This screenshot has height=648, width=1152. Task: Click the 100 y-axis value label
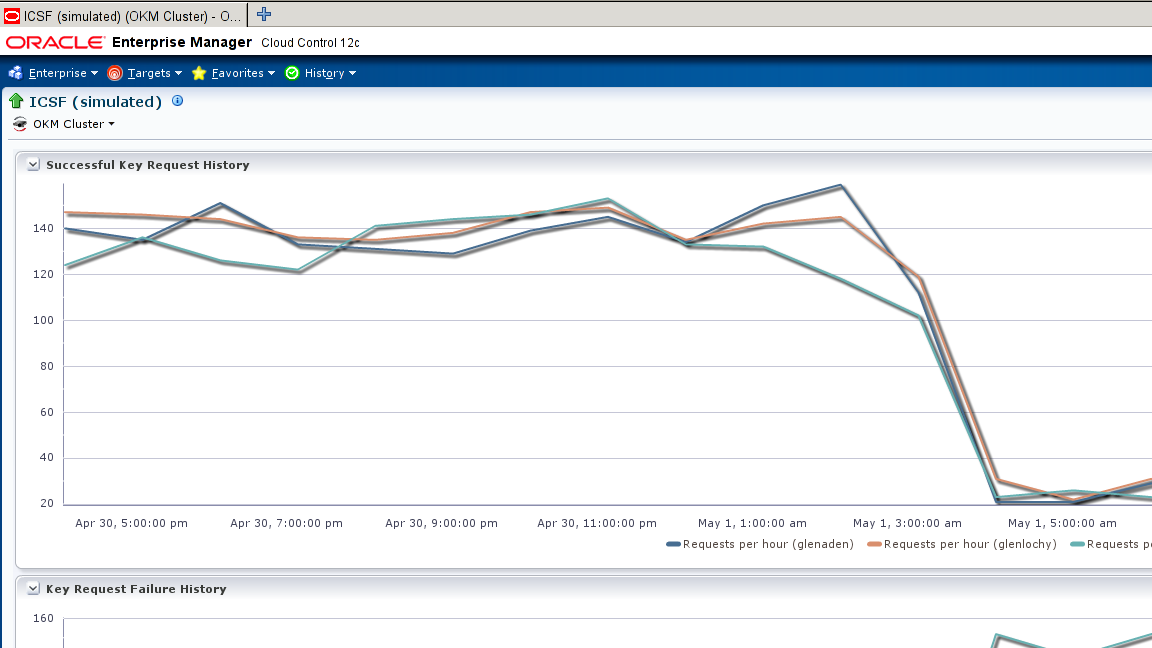pyautogui.click(x=43, y=320)
